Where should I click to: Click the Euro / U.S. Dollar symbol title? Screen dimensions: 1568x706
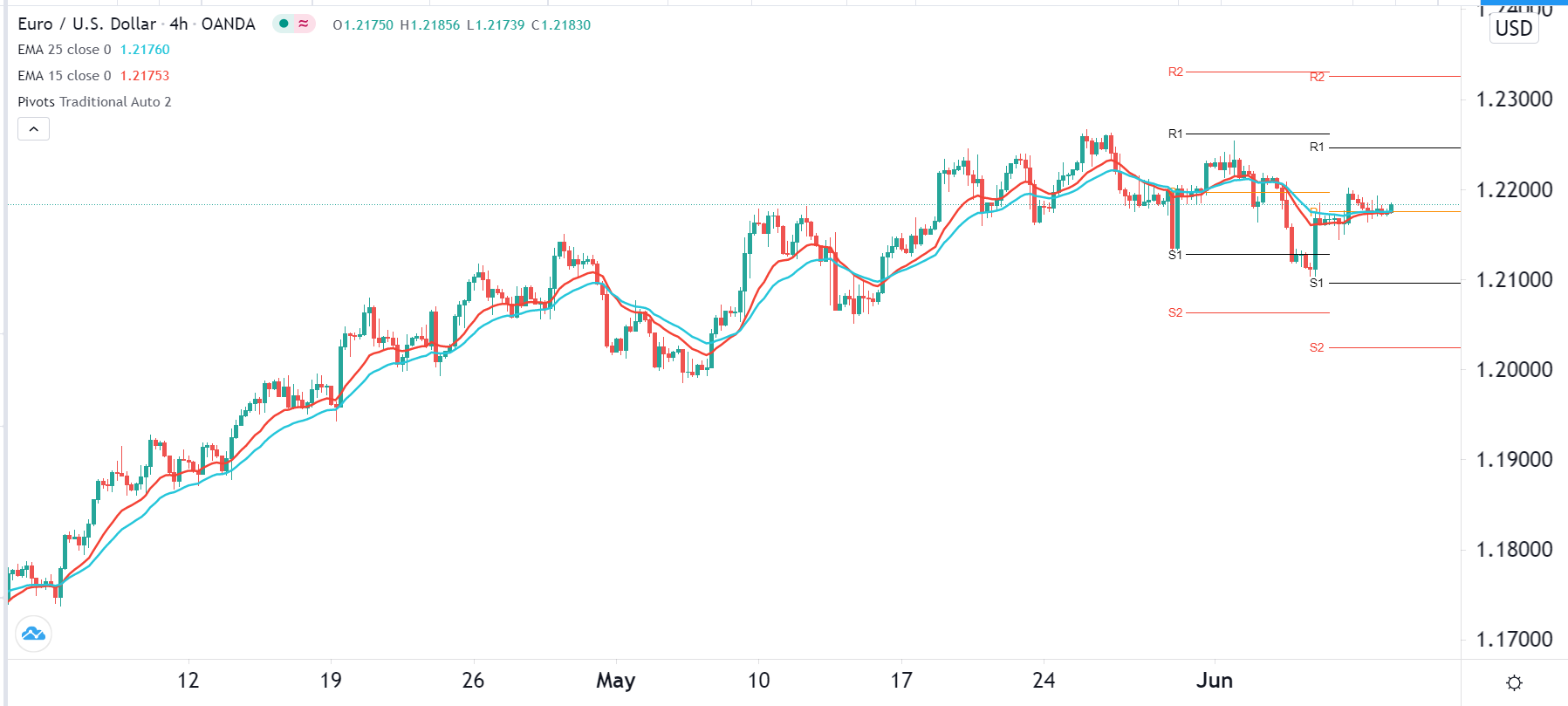point(87,24)
